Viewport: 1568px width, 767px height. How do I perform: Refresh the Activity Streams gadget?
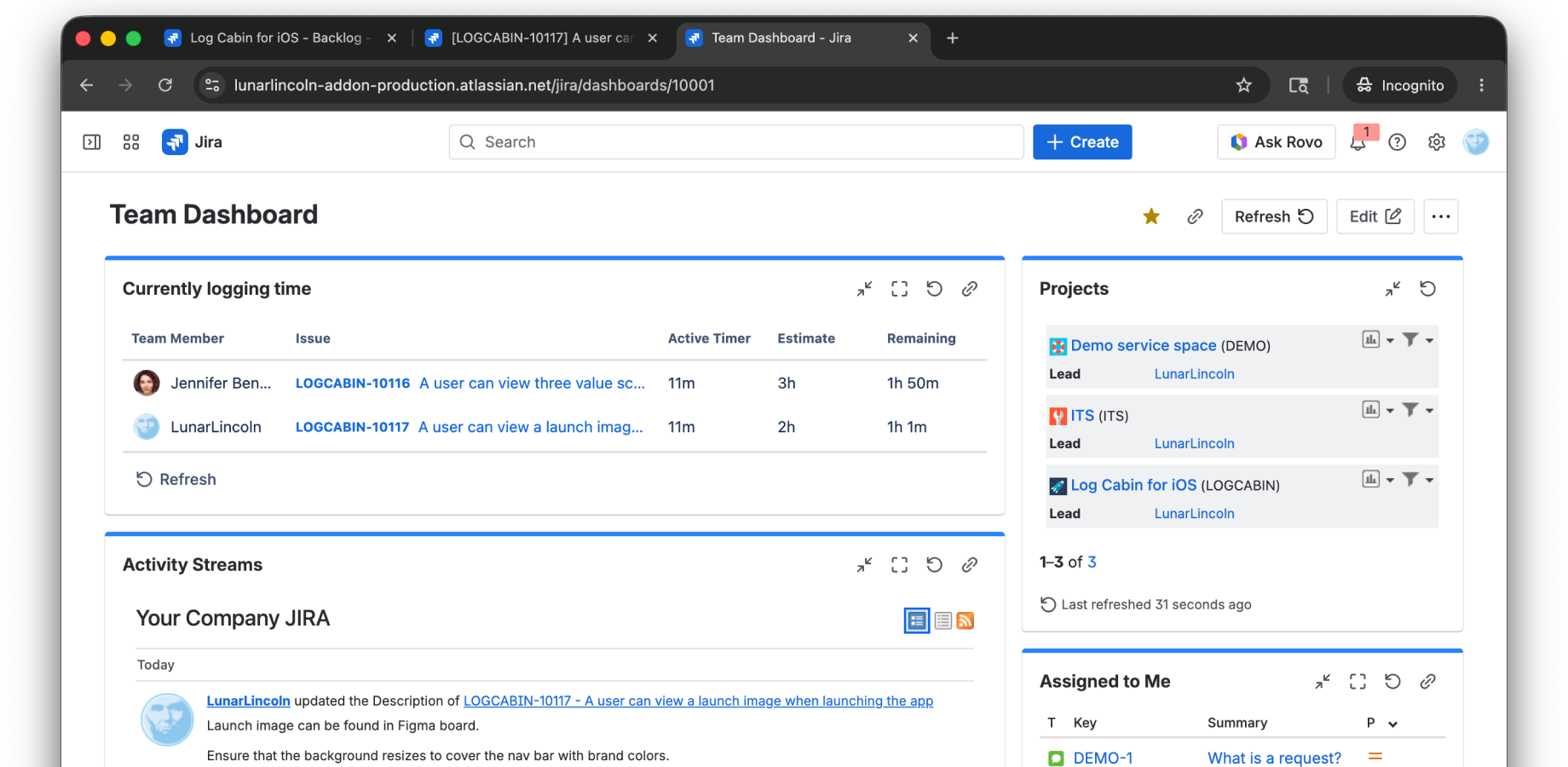935,565
